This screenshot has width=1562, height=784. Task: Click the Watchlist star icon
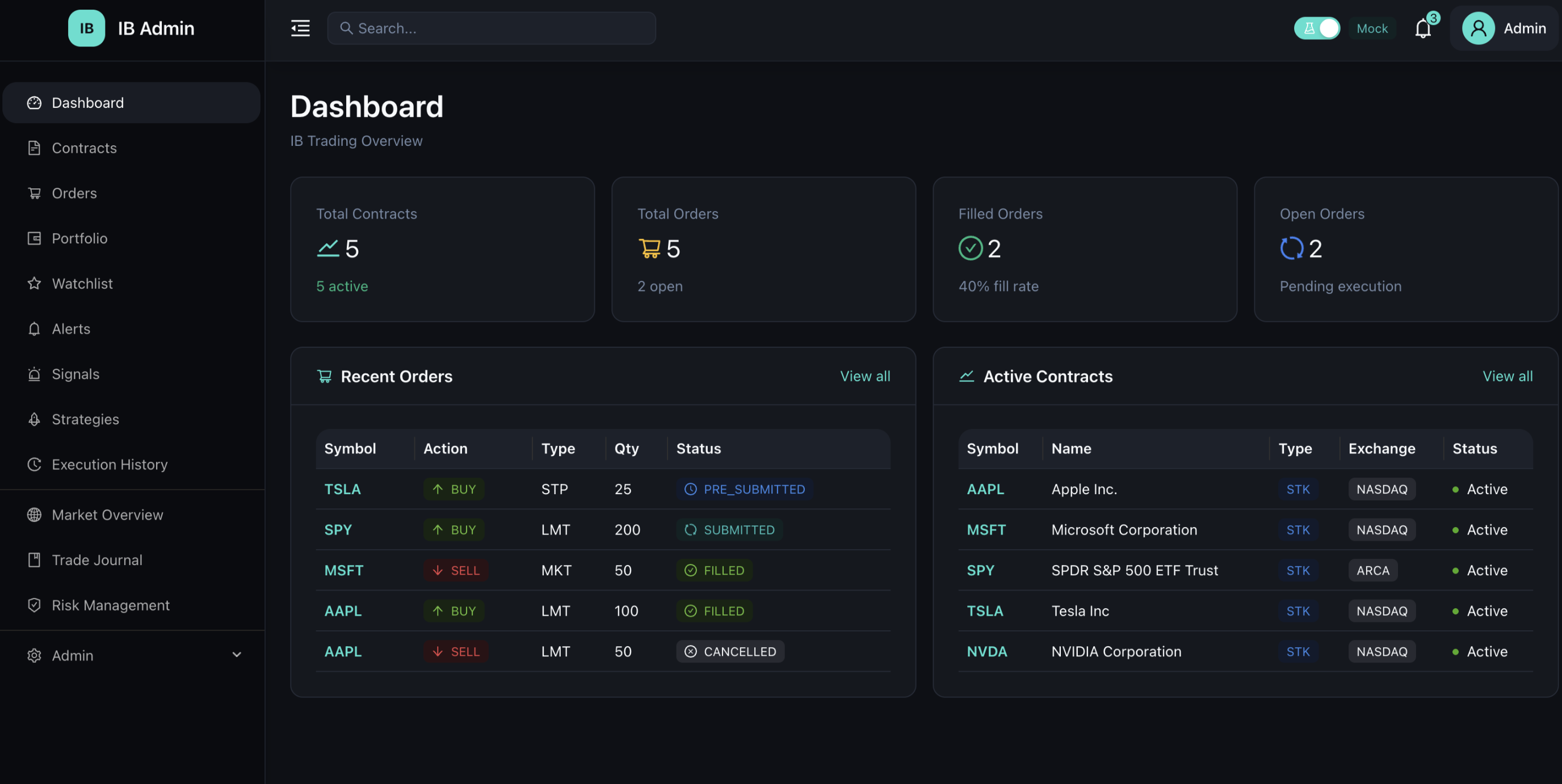click(x=35, y=284)
